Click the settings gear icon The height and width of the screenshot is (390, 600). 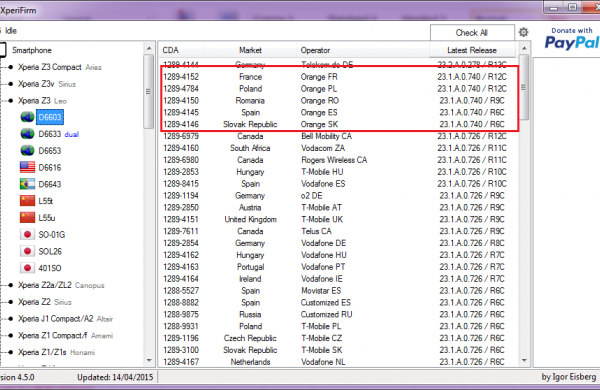523,33
